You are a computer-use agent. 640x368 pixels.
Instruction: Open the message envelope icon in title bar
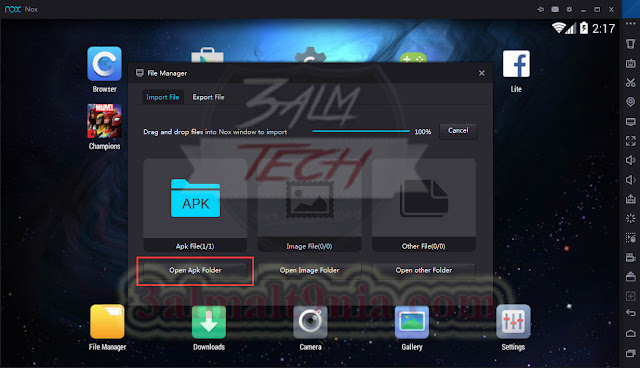click(x=555, y=9)
